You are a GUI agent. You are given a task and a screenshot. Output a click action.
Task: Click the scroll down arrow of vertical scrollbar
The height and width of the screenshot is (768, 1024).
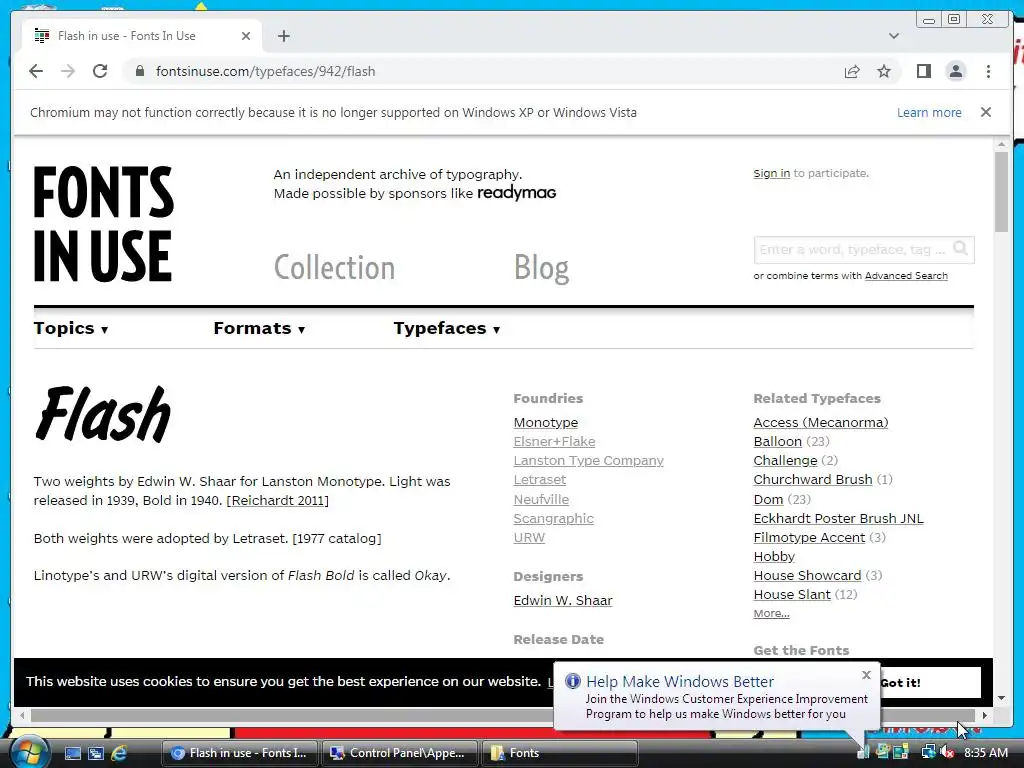coord(1001,697)
